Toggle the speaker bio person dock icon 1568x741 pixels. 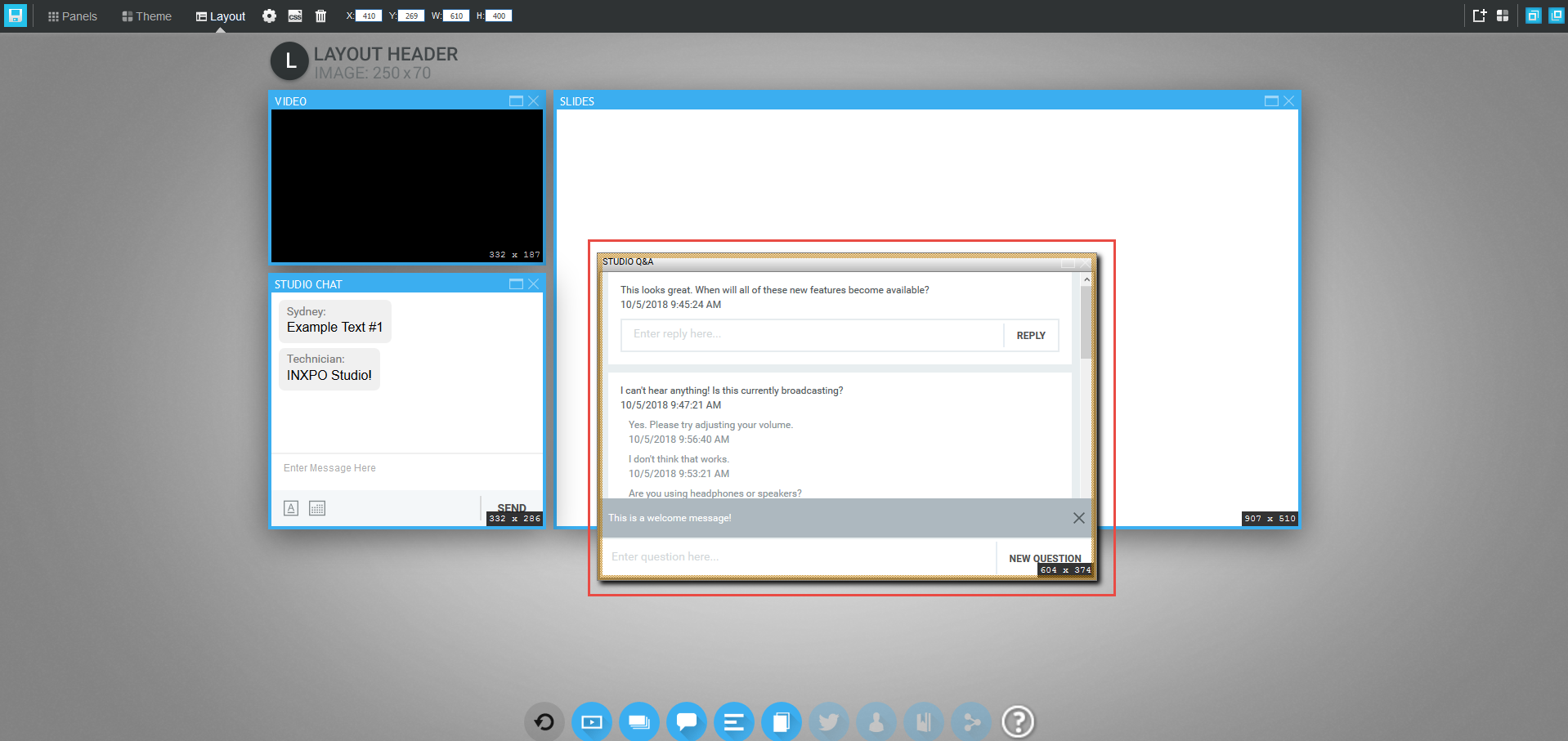(x=876, y=722)
